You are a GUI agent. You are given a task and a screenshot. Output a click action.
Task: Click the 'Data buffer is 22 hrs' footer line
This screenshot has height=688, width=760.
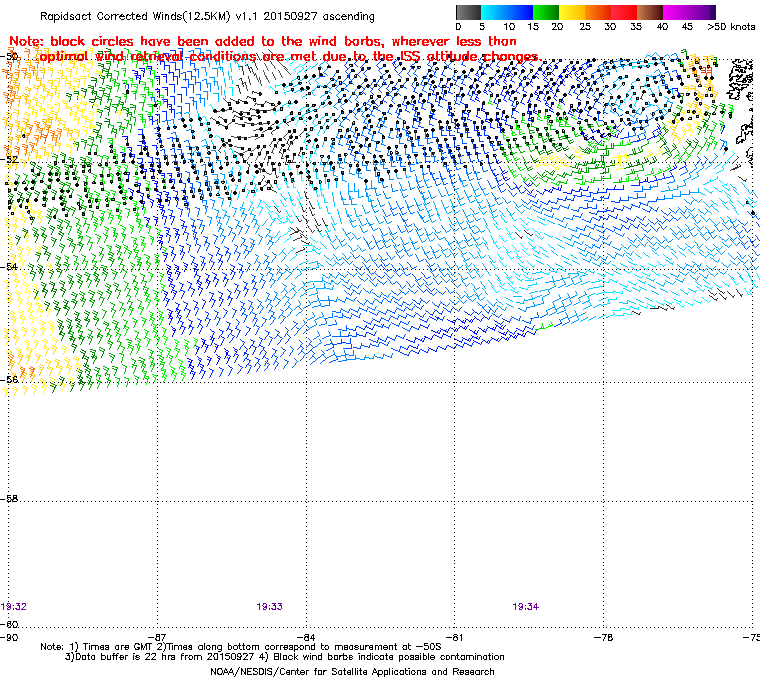point(285,657)
